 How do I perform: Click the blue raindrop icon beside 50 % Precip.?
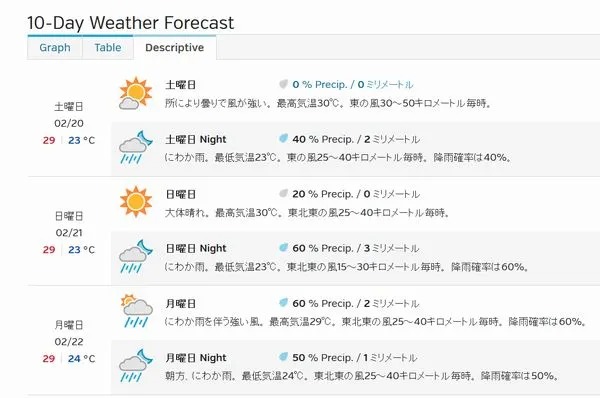(x=283, y=357)
